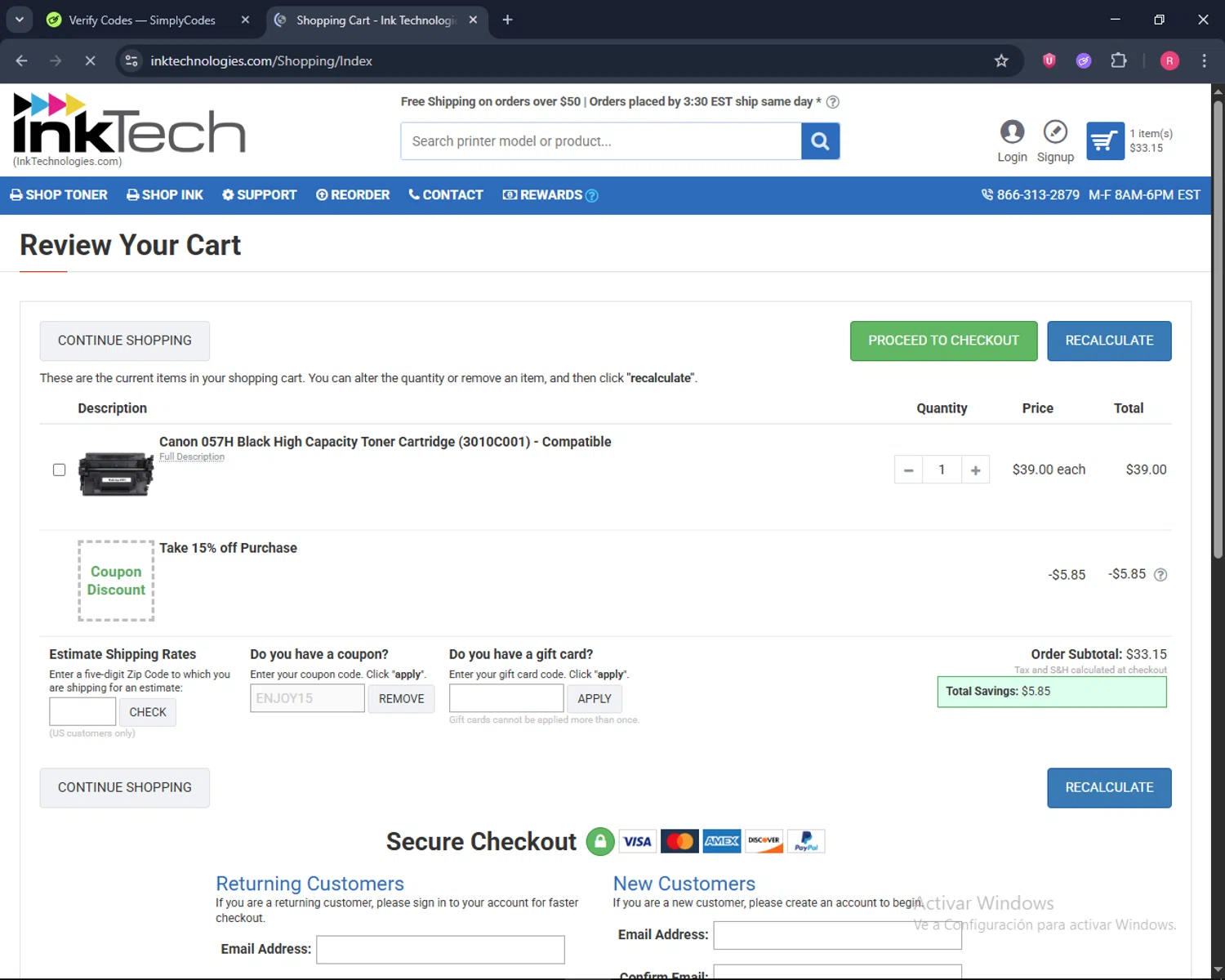Open the Full Description link

(192, 457)
